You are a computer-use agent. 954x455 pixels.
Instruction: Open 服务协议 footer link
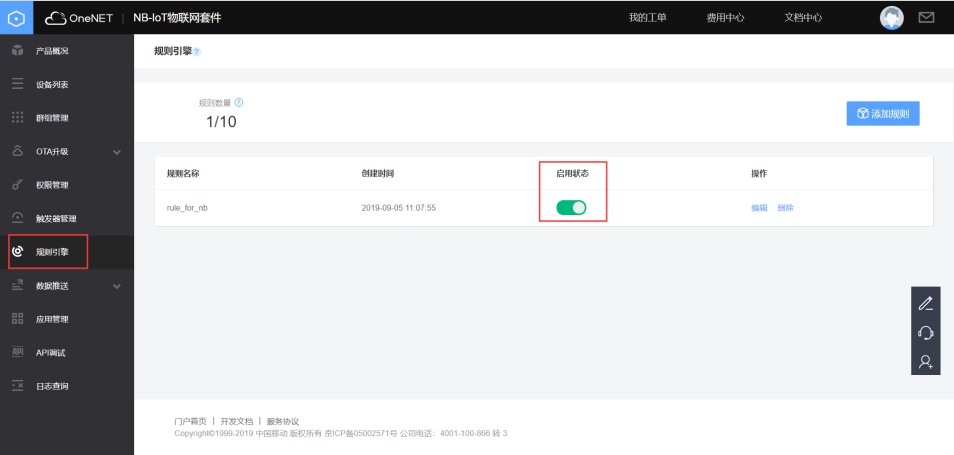(283, 421)
